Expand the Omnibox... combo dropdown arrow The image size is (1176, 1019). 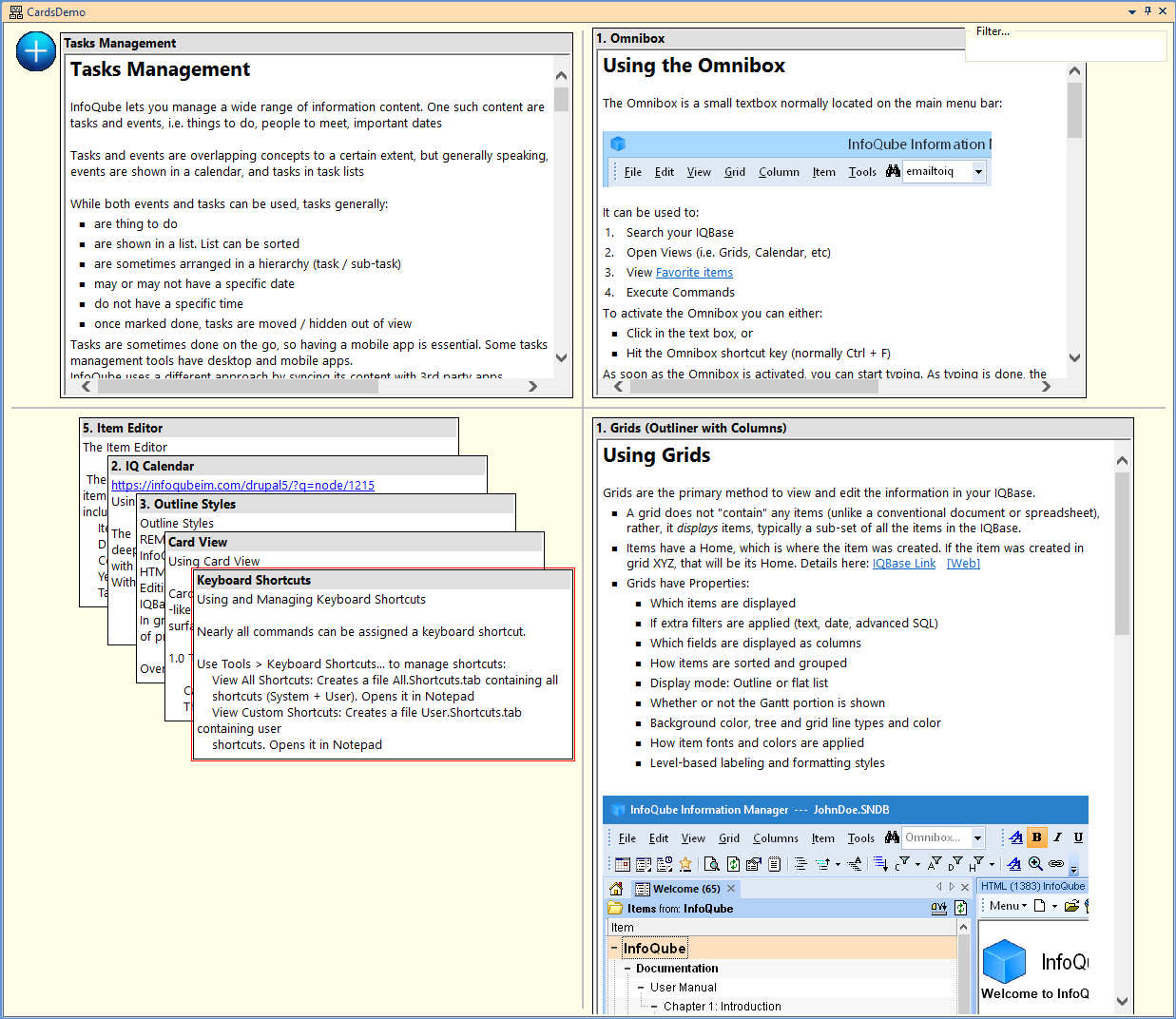(978, 837)
